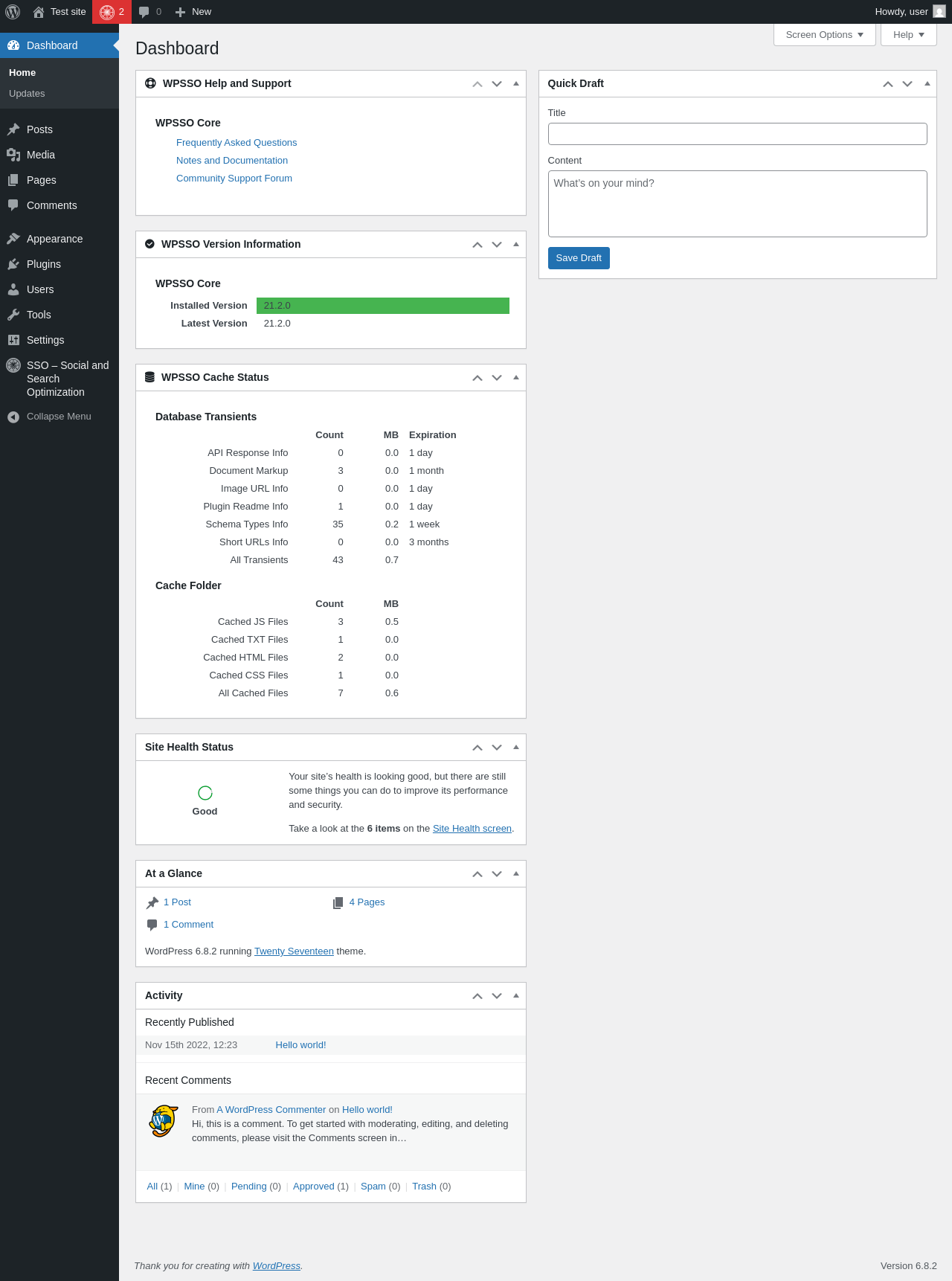The height and width of the screenshot is (1281, 952).
Task: Click the Content textarea in Quick Draft
Action: [738, 204]
